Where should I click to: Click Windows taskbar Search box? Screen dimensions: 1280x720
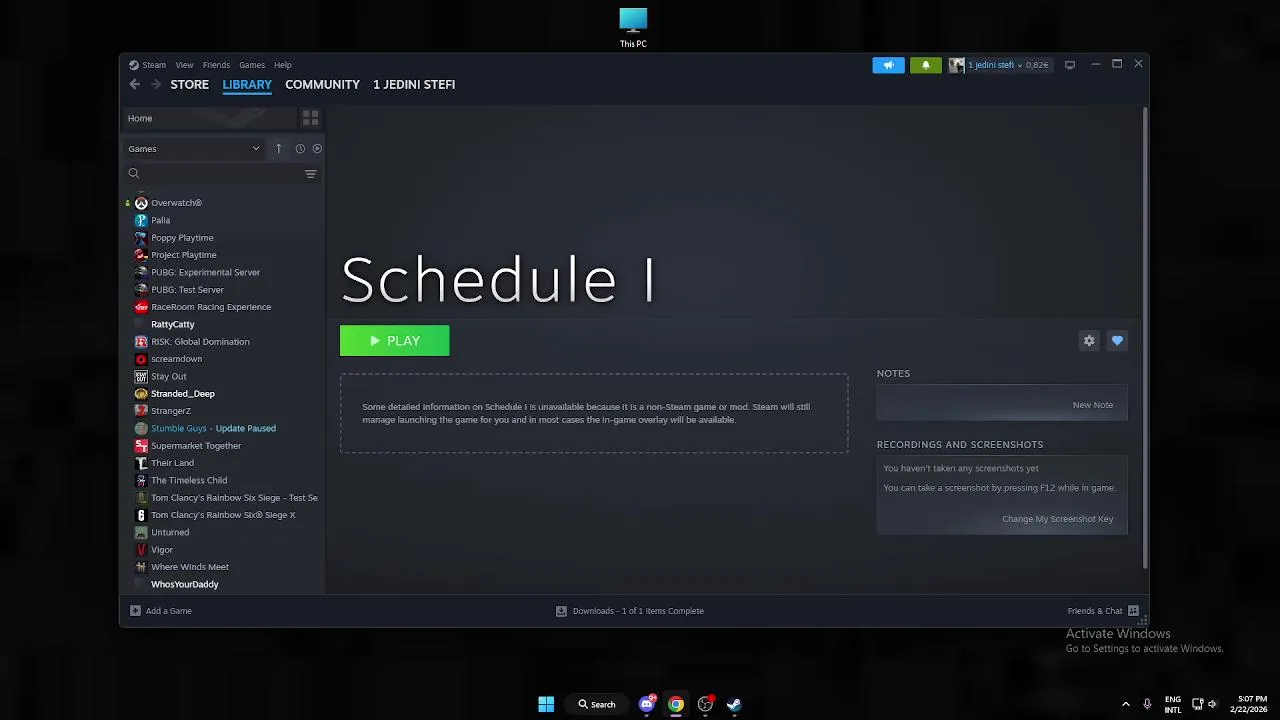pyautogui.click(x=597, y=704)
